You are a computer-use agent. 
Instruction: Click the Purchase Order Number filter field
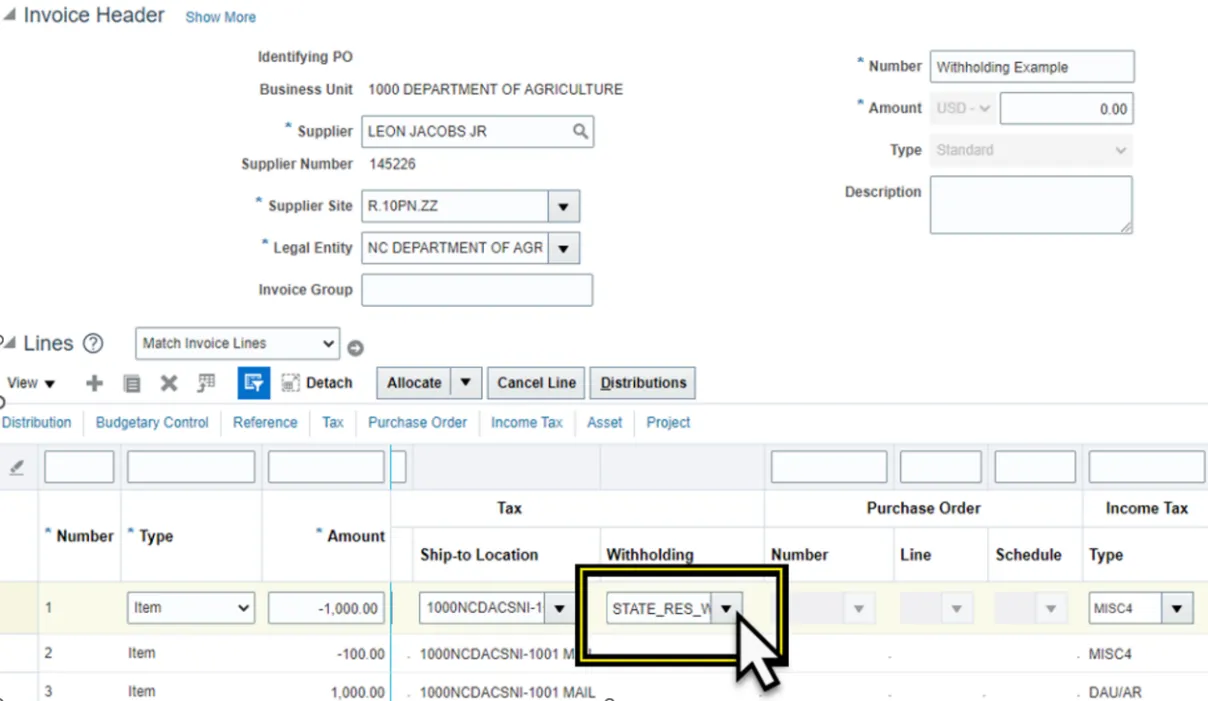coord(829,467)
